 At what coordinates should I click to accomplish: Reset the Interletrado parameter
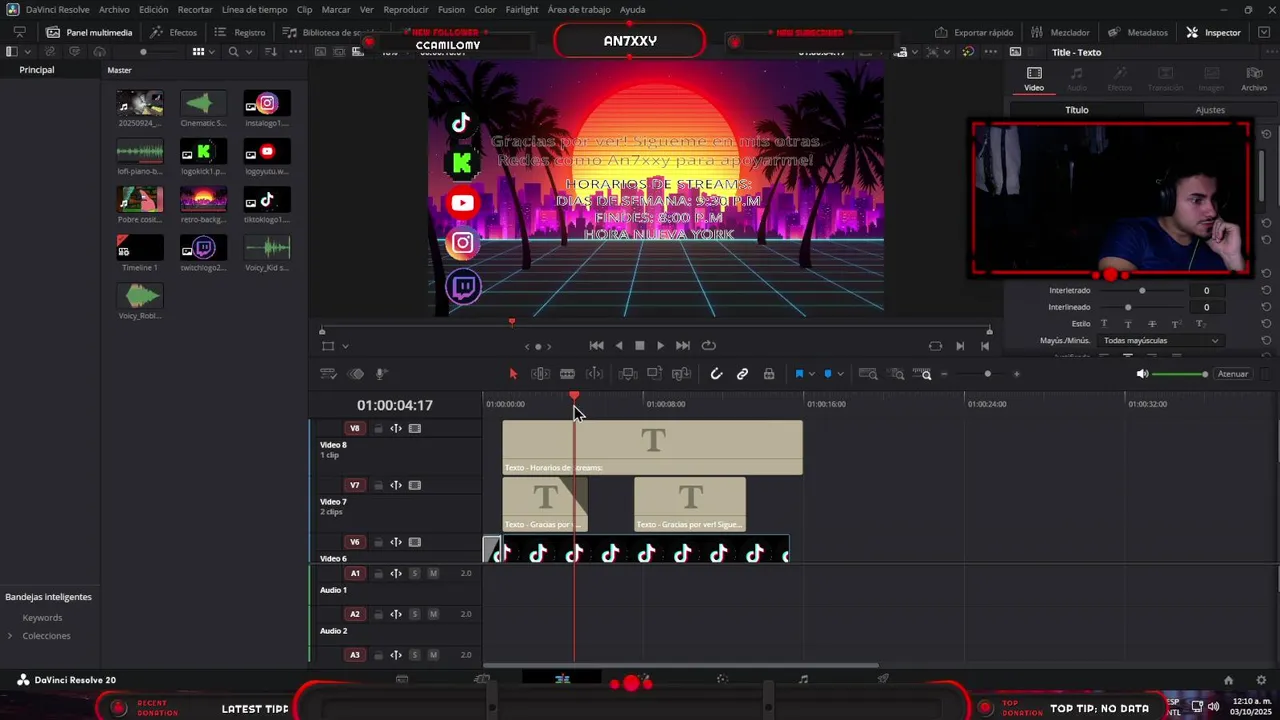point(1266,290)
